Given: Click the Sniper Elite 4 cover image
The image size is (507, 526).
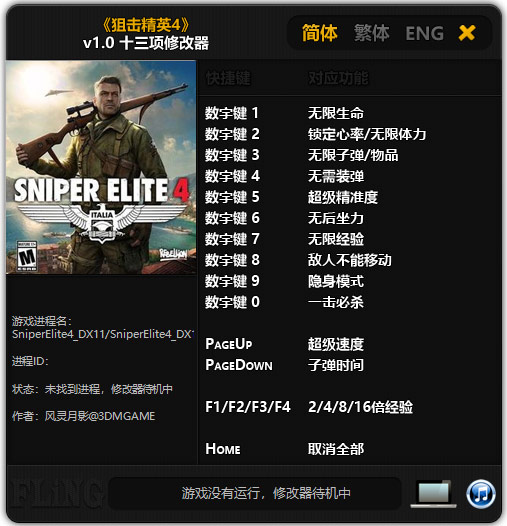Looking at the screenshot, I should coord(101,167).
